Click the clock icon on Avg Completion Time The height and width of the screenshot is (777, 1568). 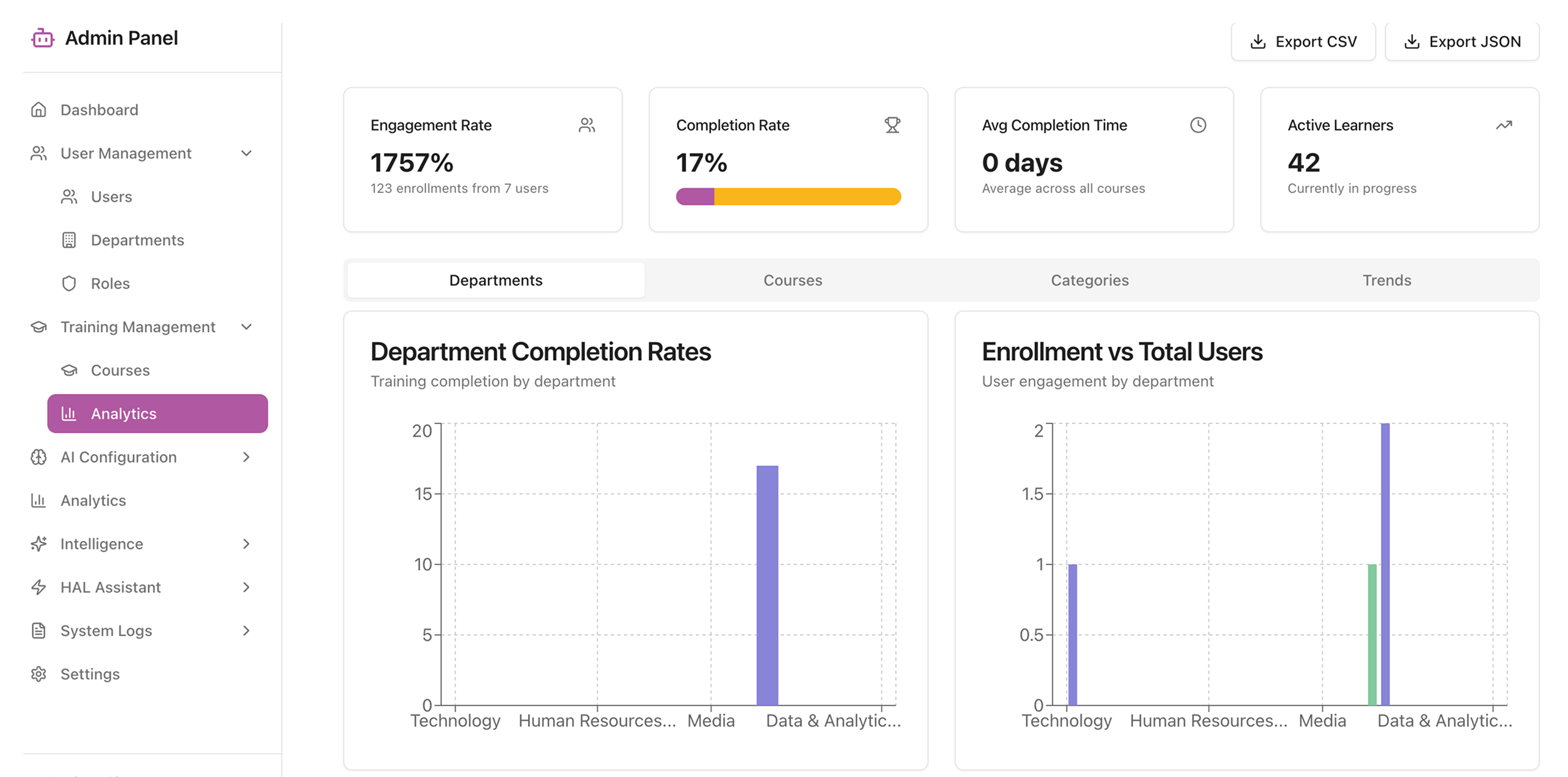(1198, 125)
